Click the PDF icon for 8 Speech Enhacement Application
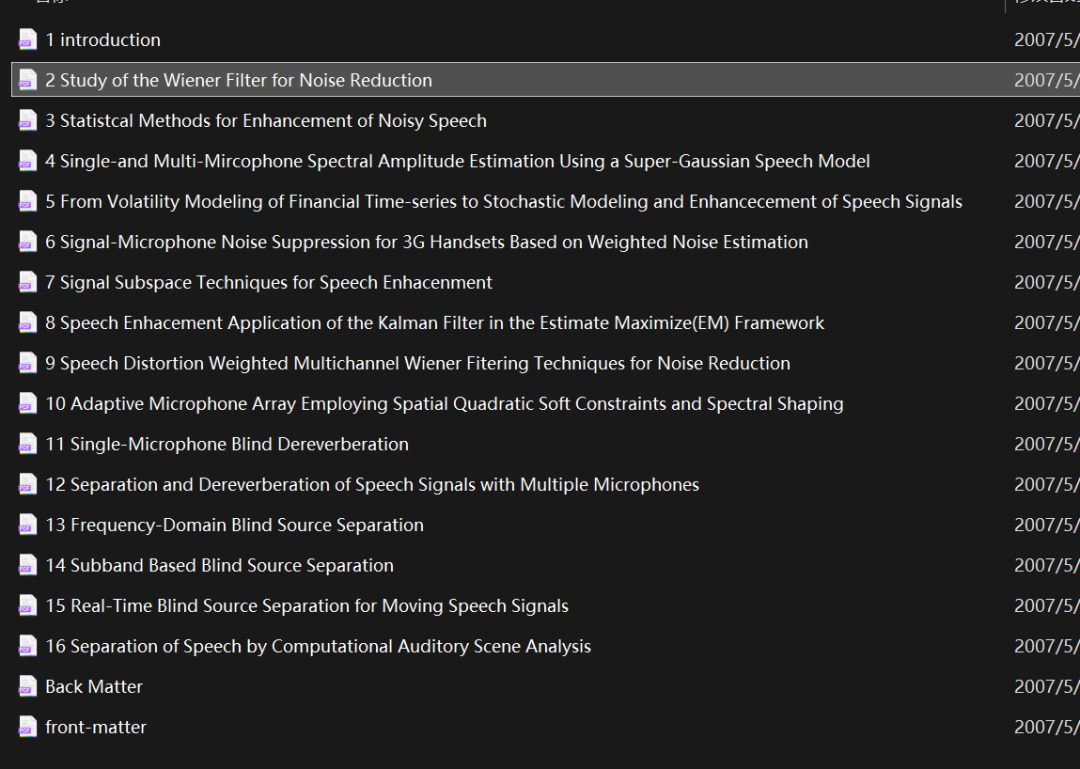 (28, 322)
